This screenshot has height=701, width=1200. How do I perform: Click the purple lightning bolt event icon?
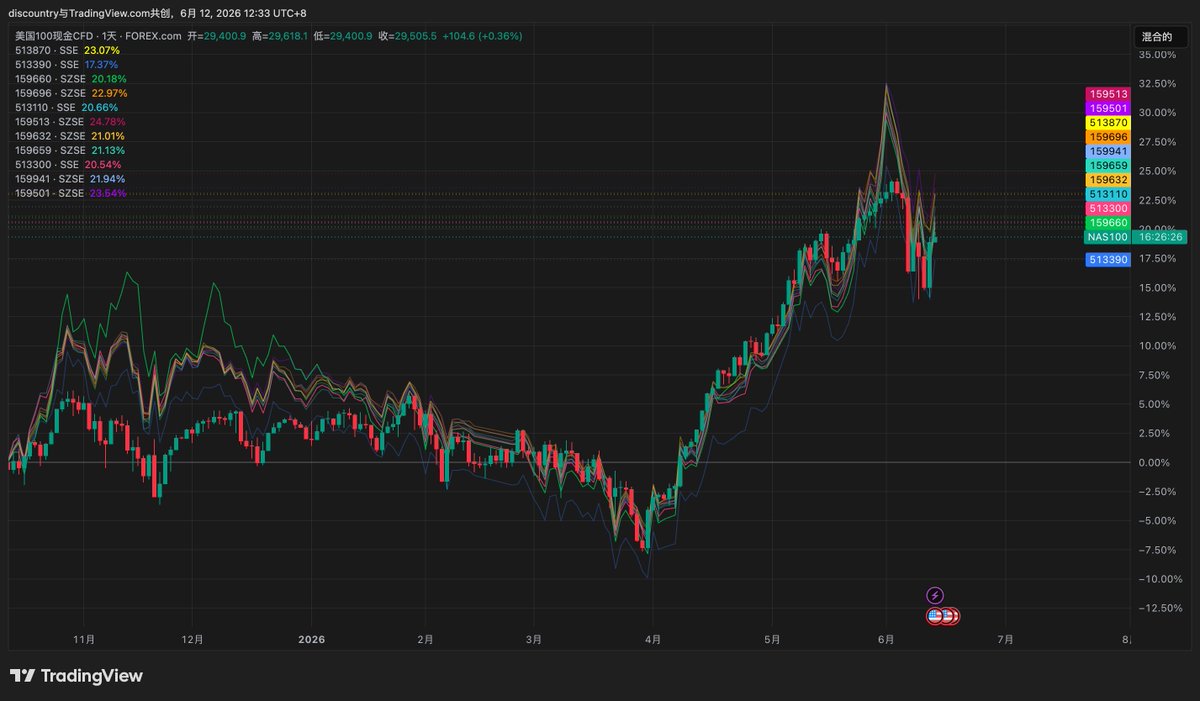[935, 595]
